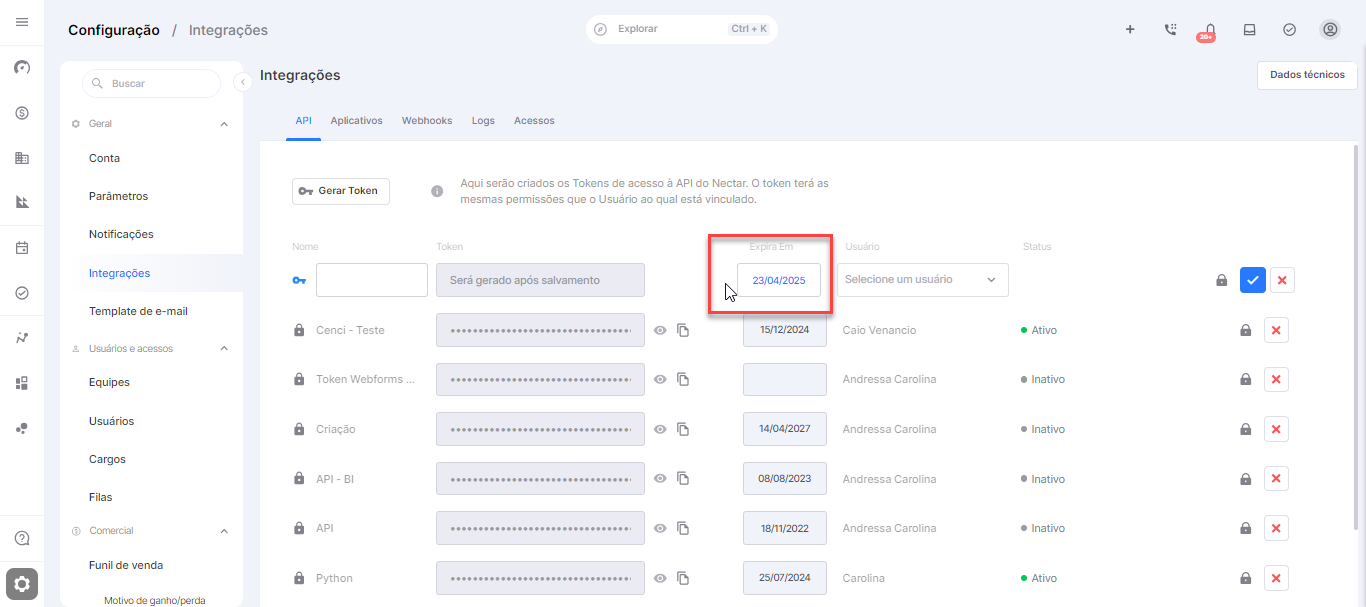Show the Cenci - Teste token value

point(660,330)
